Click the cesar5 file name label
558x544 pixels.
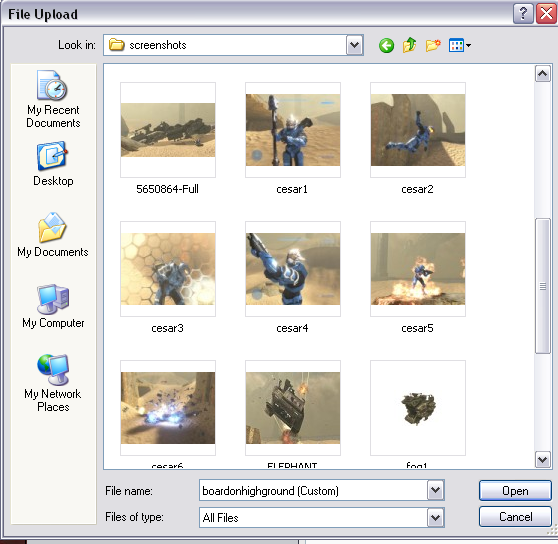[x=417, y=328]
